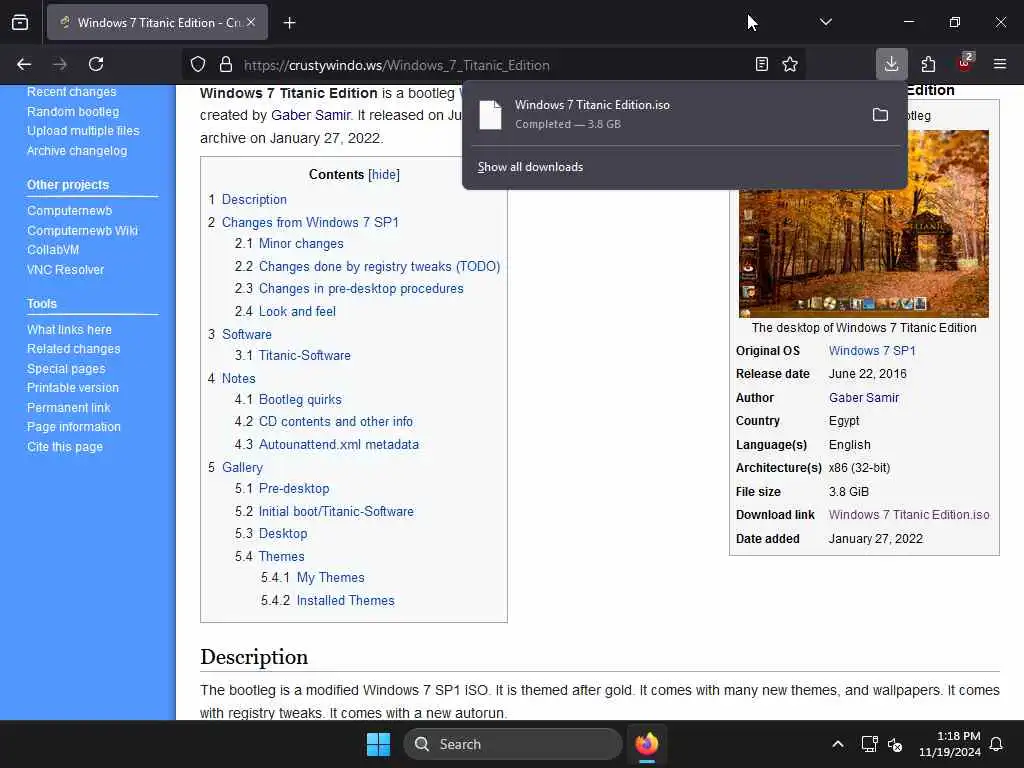This screenshot has width=1024, height=768.
Task: Bookmark this page with the star
Action: click(790, 64)
